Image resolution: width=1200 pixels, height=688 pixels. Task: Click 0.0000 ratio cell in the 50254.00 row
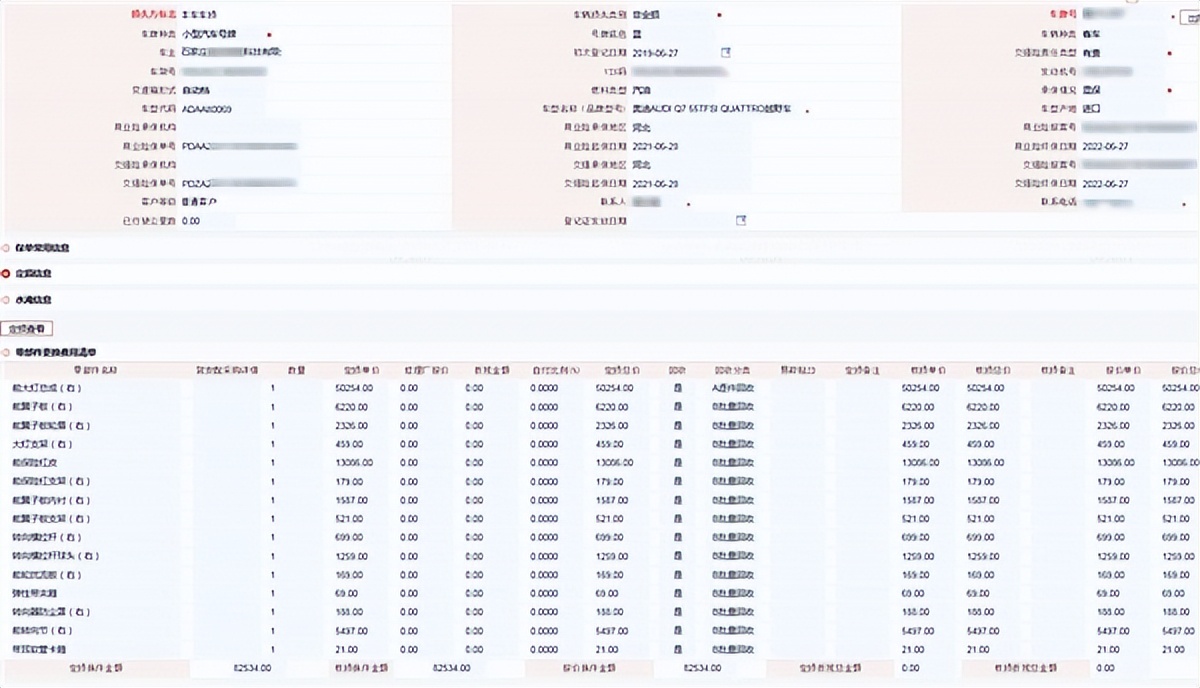point(544,387)
